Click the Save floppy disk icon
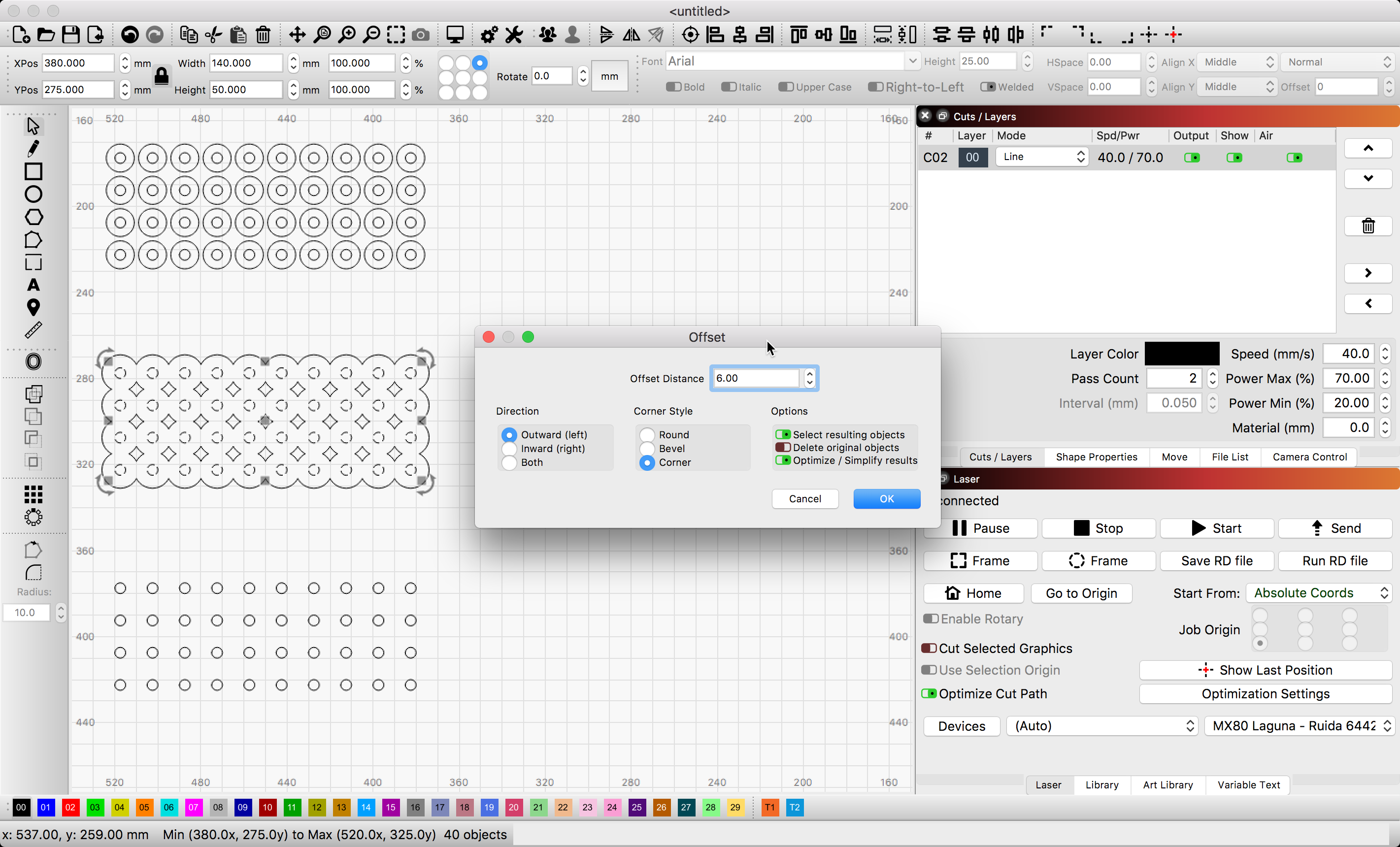This screenshot has width=1400, height=847. [x=71, y=34]
